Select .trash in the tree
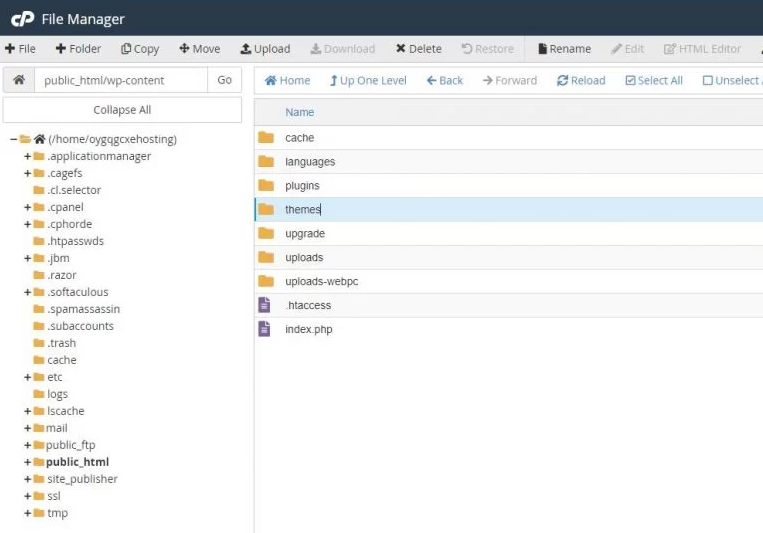Screen dimensions: 763x533 tap(61, 343)
